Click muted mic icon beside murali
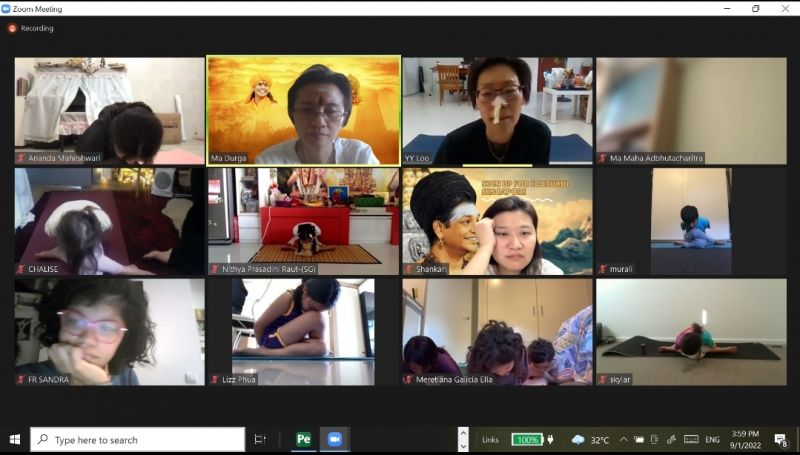800x455 pixels. [603, 269]
